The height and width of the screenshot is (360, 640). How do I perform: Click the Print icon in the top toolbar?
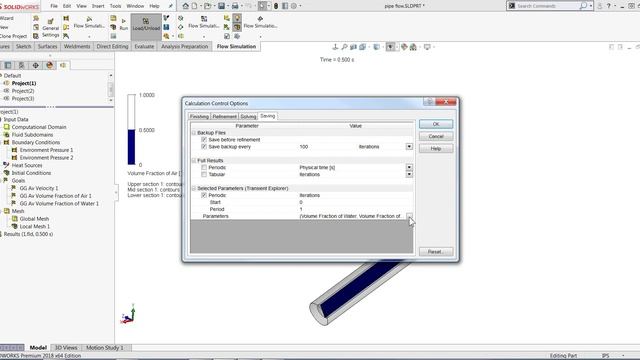coord(235,6)
